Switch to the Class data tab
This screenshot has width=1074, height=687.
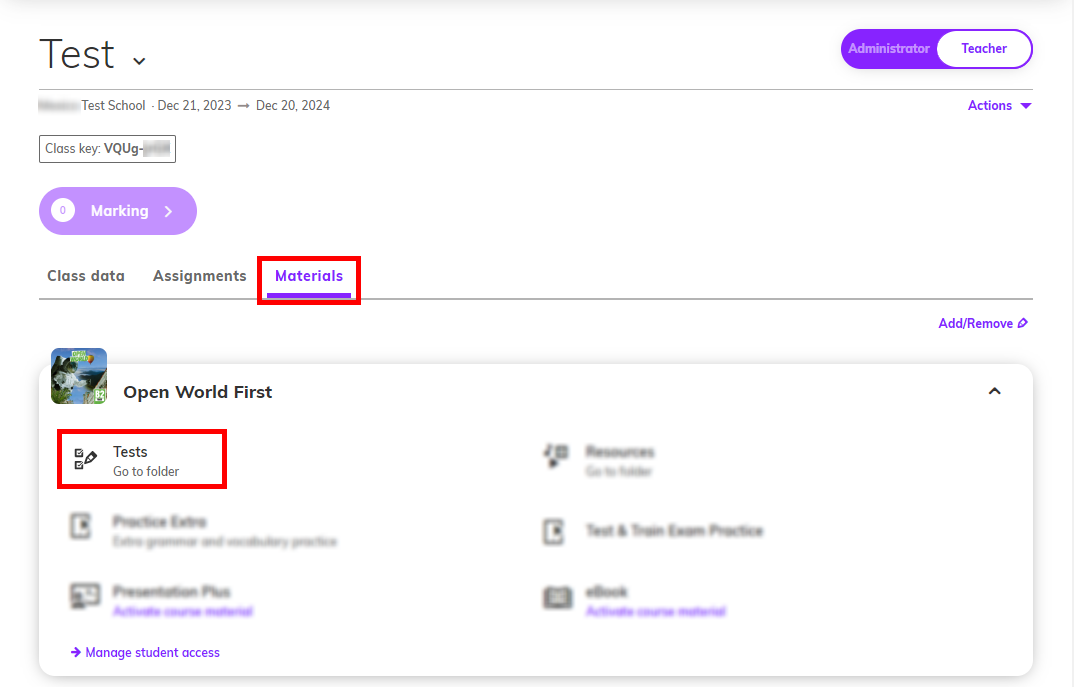[86, 276]
